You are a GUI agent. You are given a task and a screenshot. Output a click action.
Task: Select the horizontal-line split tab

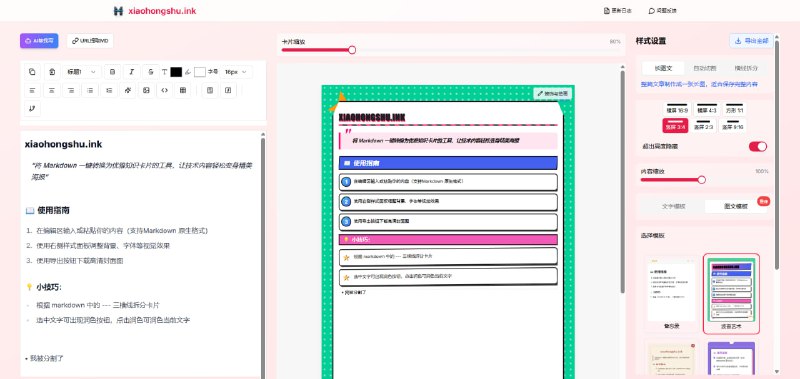tap(746, 68)
